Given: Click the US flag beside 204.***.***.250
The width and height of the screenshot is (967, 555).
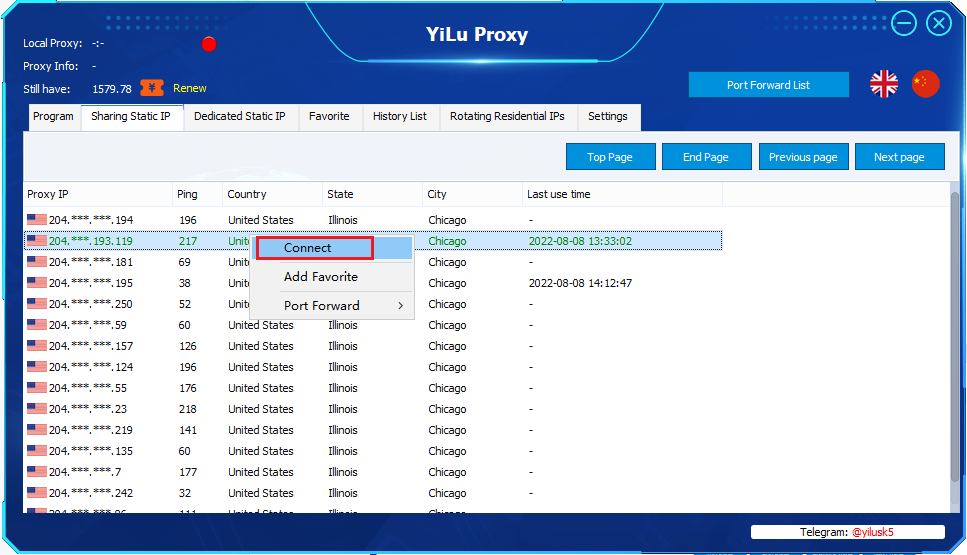Looking at the screenshot, I should (37, 303).
